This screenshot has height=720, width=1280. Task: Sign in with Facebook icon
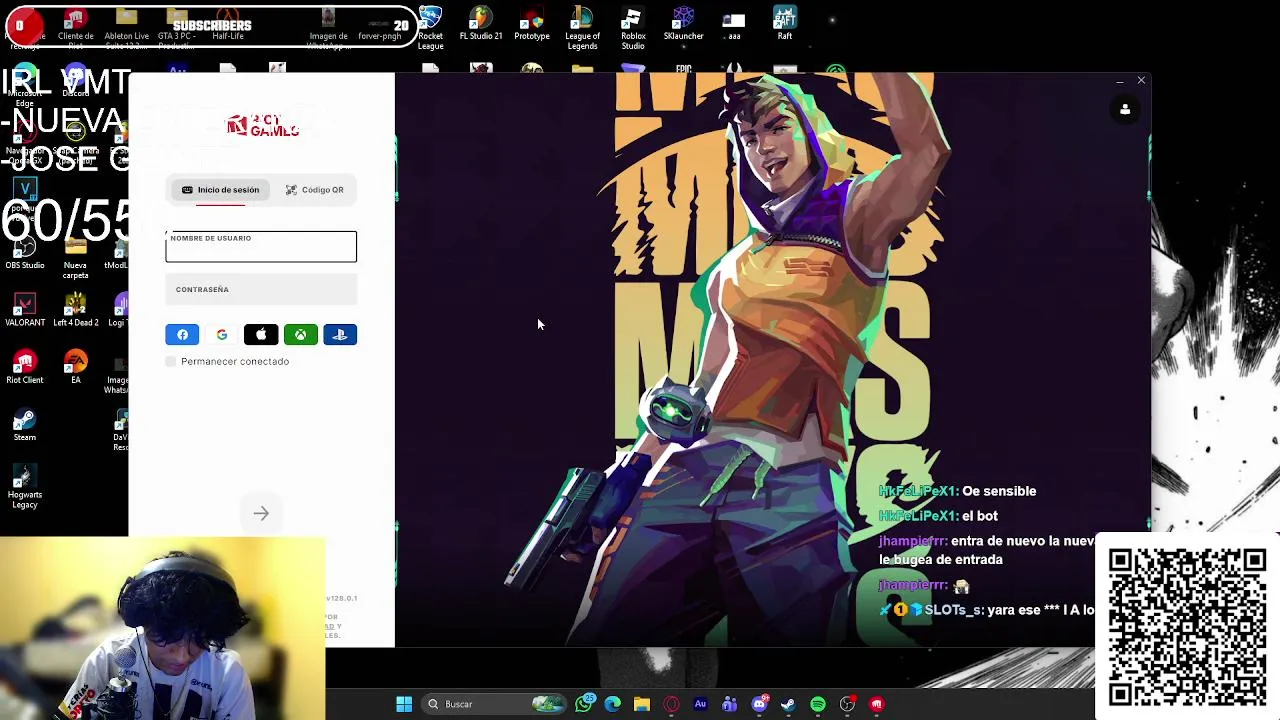tap(182, 335)
